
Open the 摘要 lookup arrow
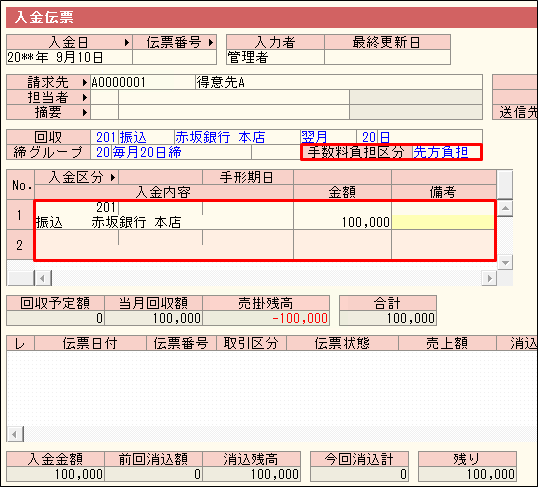click(85, 112)
